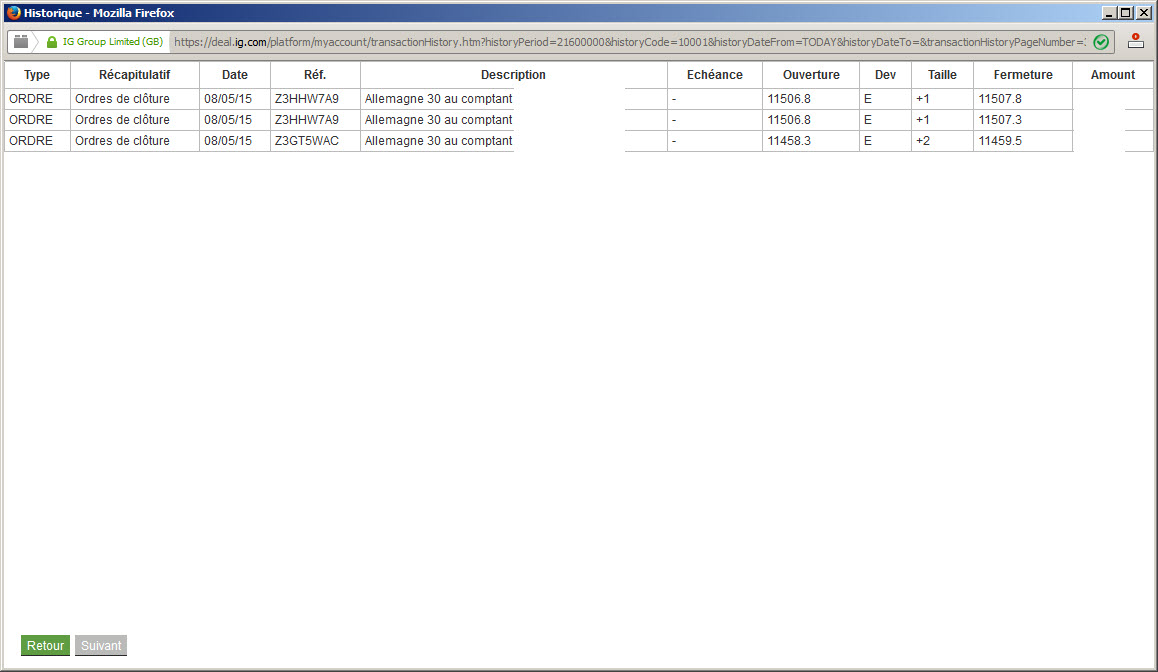
Task: Click the Amount column header
Action: [1113, 75]
